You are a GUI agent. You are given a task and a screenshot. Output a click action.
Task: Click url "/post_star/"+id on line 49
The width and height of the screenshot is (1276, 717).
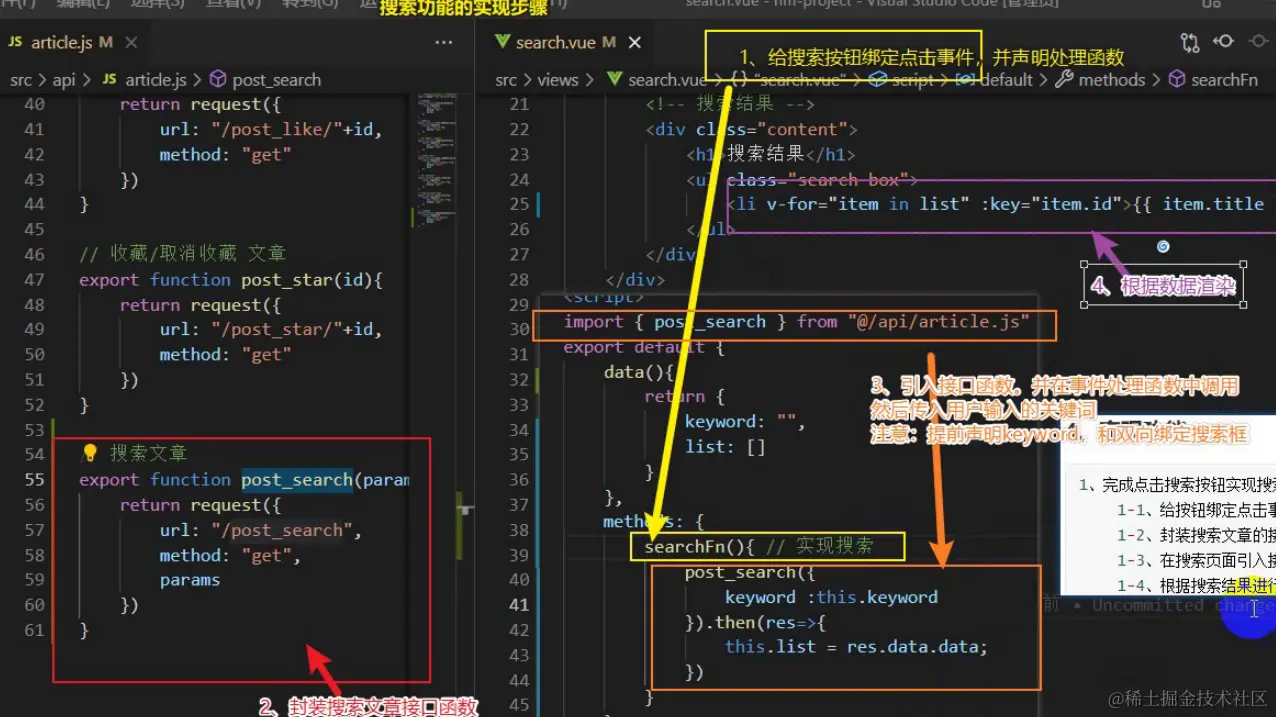(271, 329)
